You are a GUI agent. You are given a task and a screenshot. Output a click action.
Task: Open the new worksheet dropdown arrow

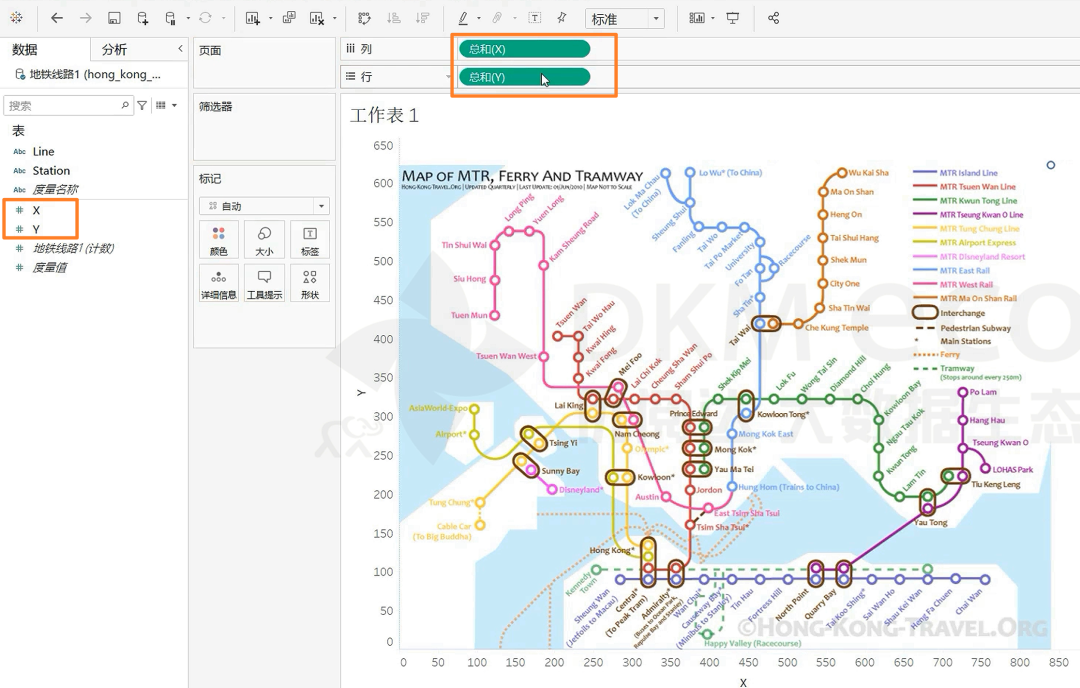(270, 19)
